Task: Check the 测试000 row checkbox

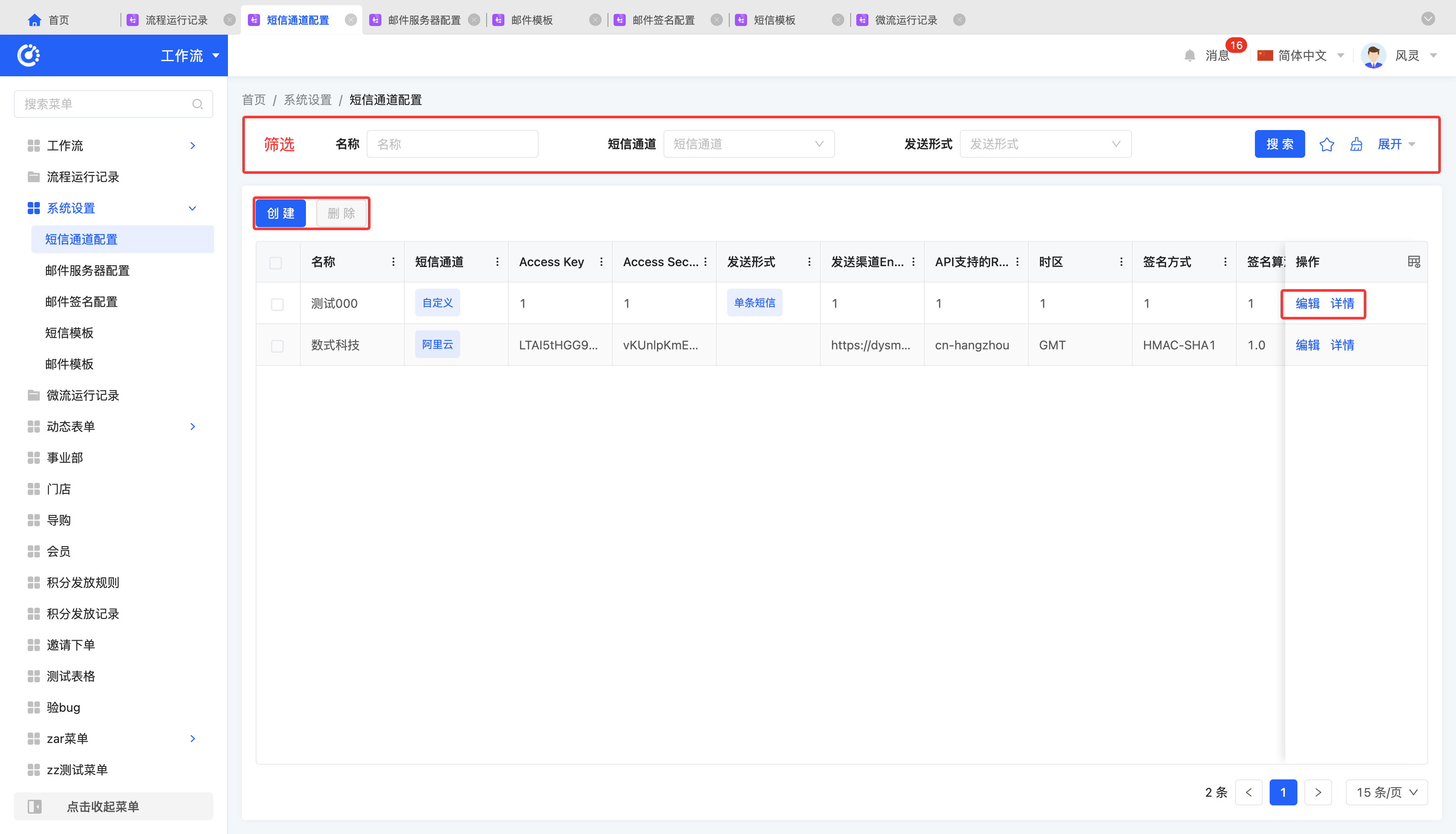Action: tap(277, 304)
